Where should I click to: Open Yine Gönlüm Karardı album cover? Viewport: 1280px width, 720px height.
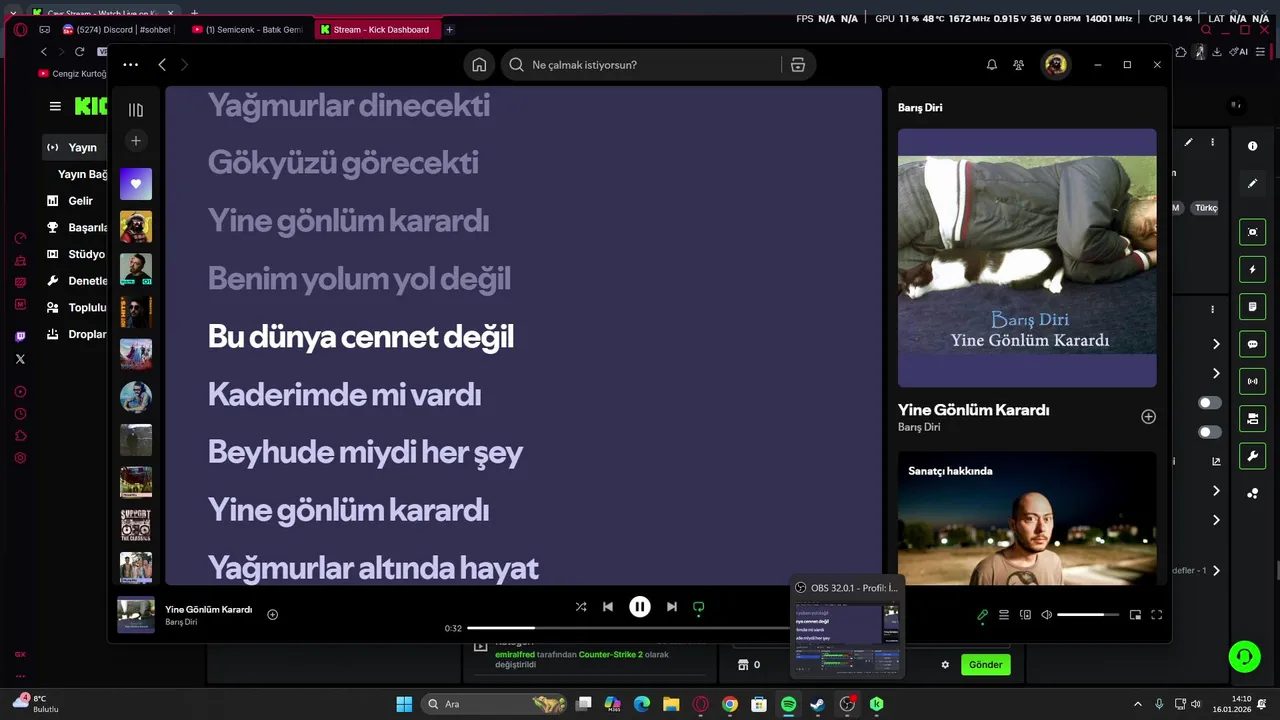pyautogui.click(x=1027, y=258)
